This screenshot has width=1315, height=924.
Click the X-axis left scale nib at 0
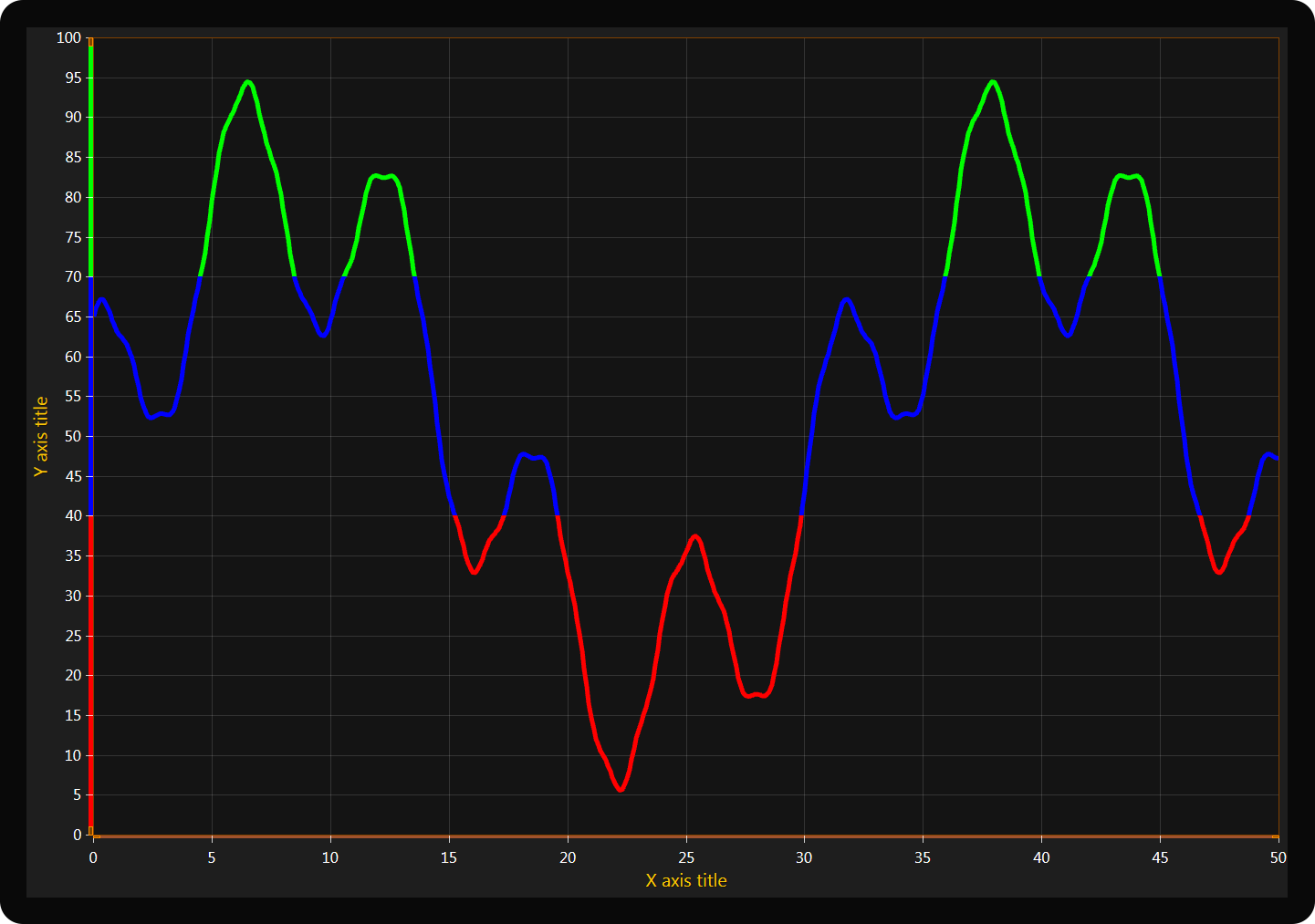[97, 836]
